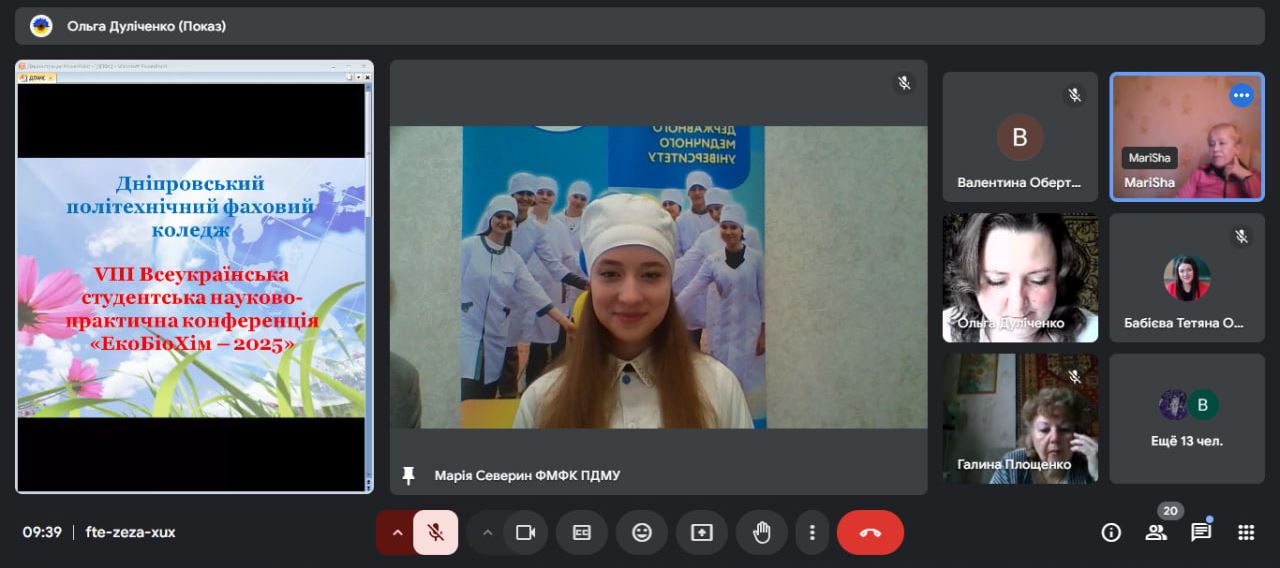Leave the call with red button
1280x568 pixels.
[870, 532]
